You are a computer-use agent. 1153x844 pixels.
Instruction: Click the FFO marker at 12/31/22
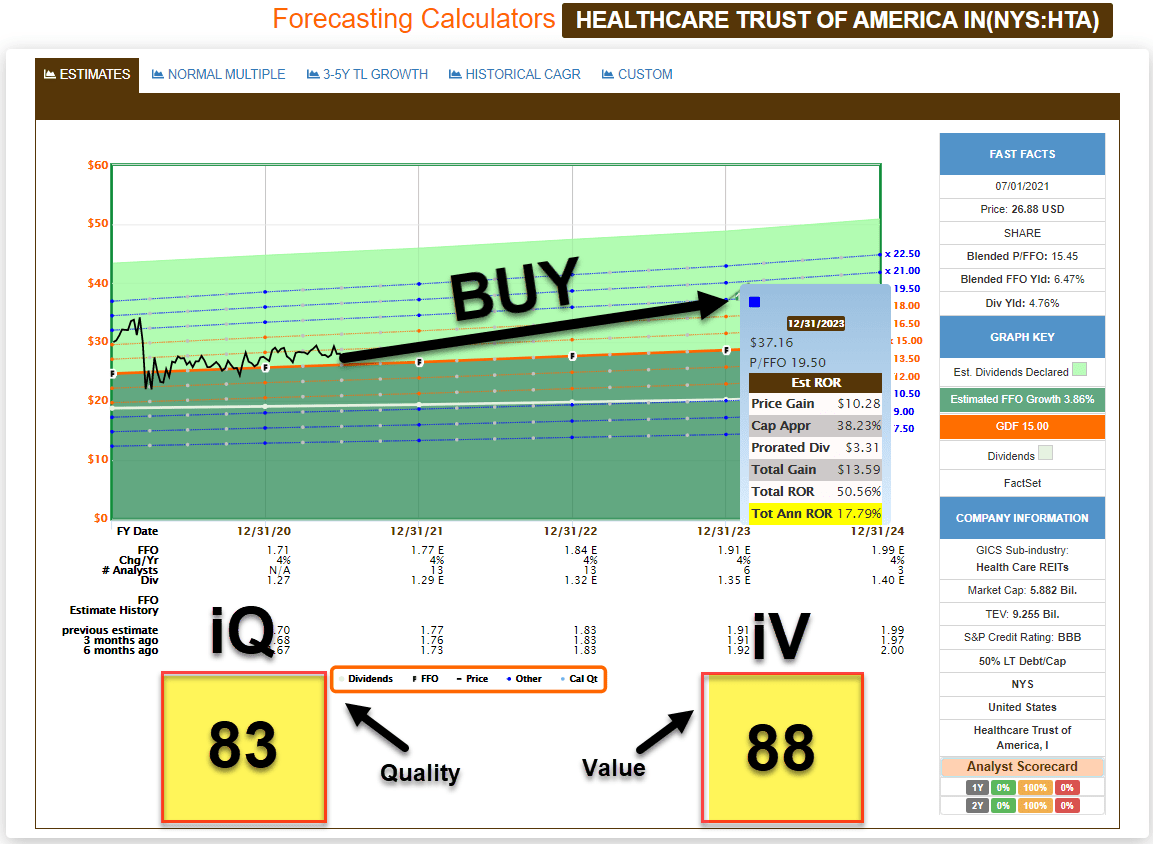click(x=572, y=356)
